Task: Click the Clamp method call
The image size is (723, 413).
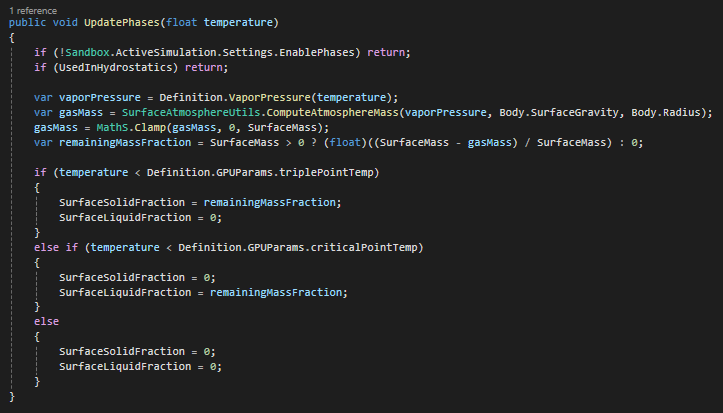Action: pyautogui.click(x=150, y=127)
